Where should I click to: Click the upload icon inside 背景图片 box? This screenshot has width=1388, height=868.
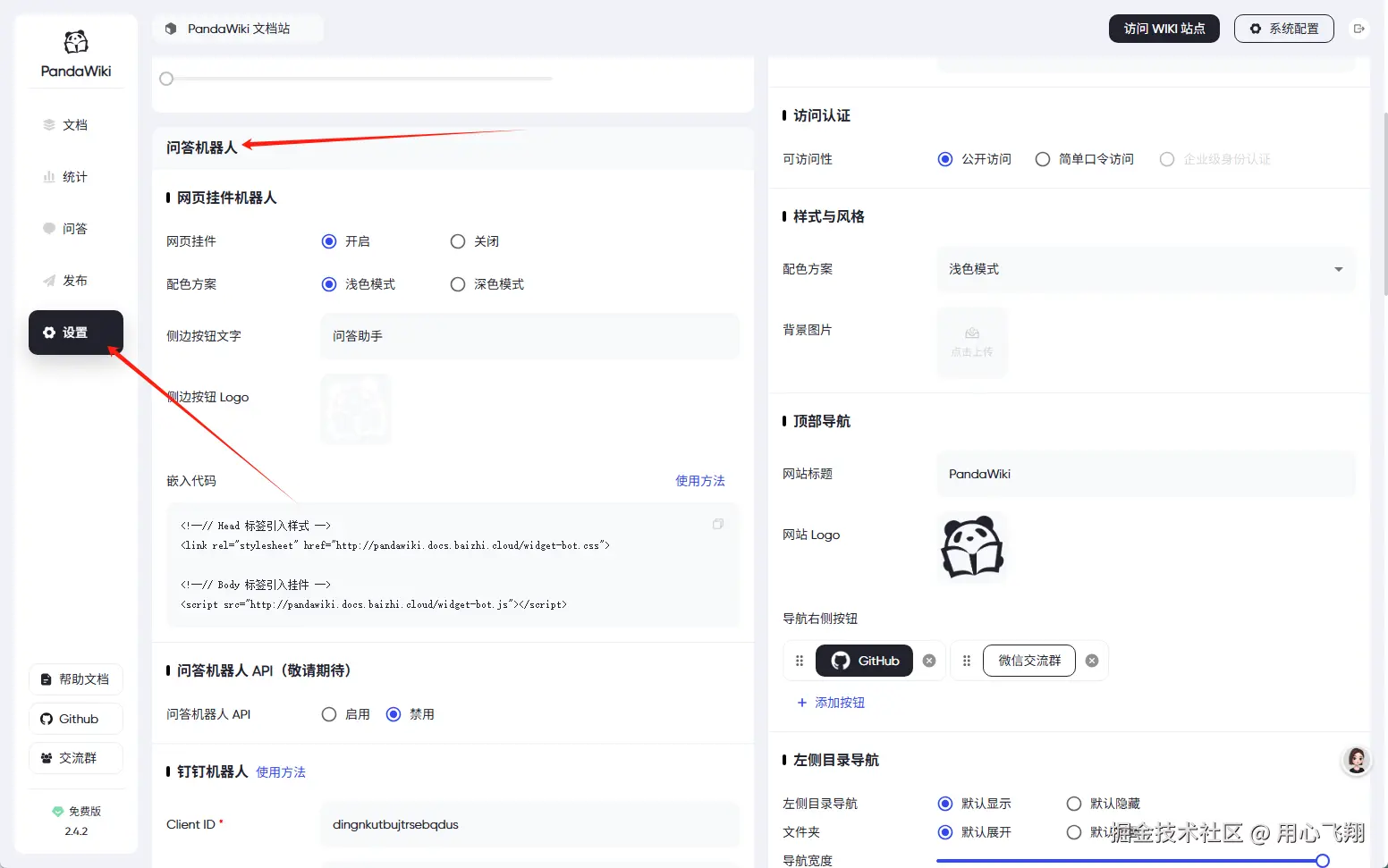(972, 333)
